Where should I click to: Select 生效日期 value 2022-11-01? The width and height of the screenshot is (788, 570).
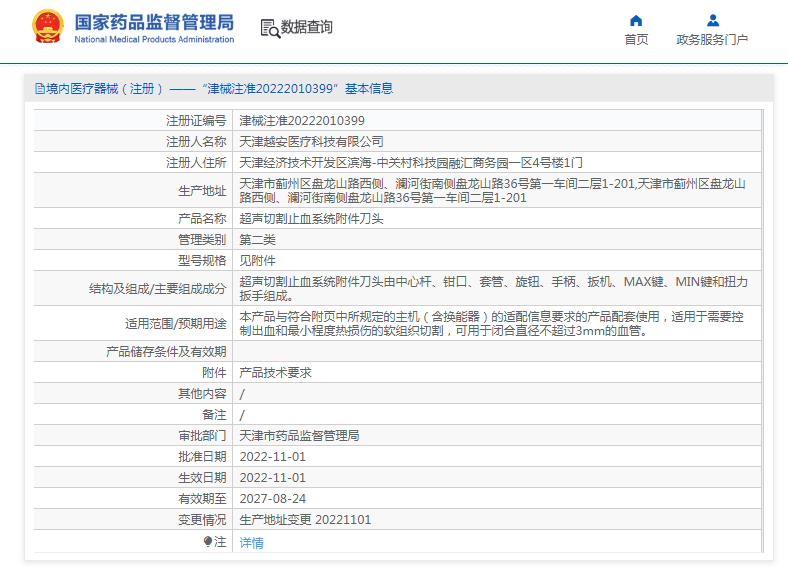[x=272, y=478]
